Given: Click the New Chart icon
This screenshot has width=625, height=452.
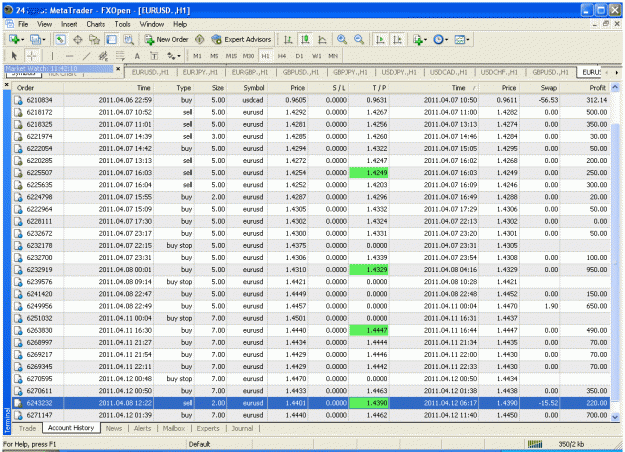Looking at the screenshot, I should pyautogui.click(x=14, y=39).
